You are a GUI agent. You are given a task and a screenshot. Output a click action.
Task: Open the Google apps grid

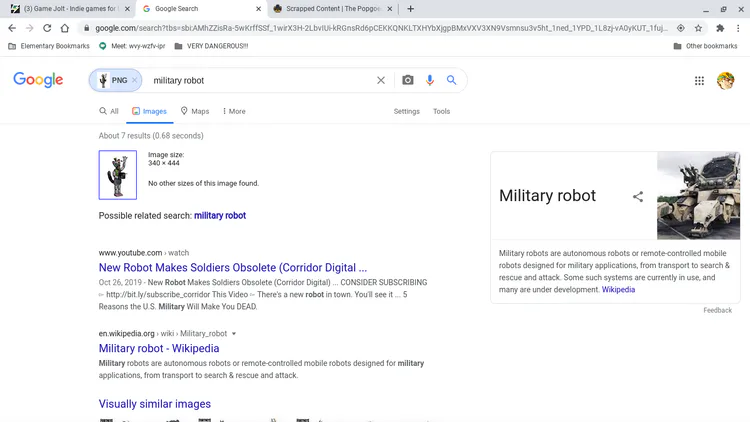pyautogui.click(x=699, y=81)
